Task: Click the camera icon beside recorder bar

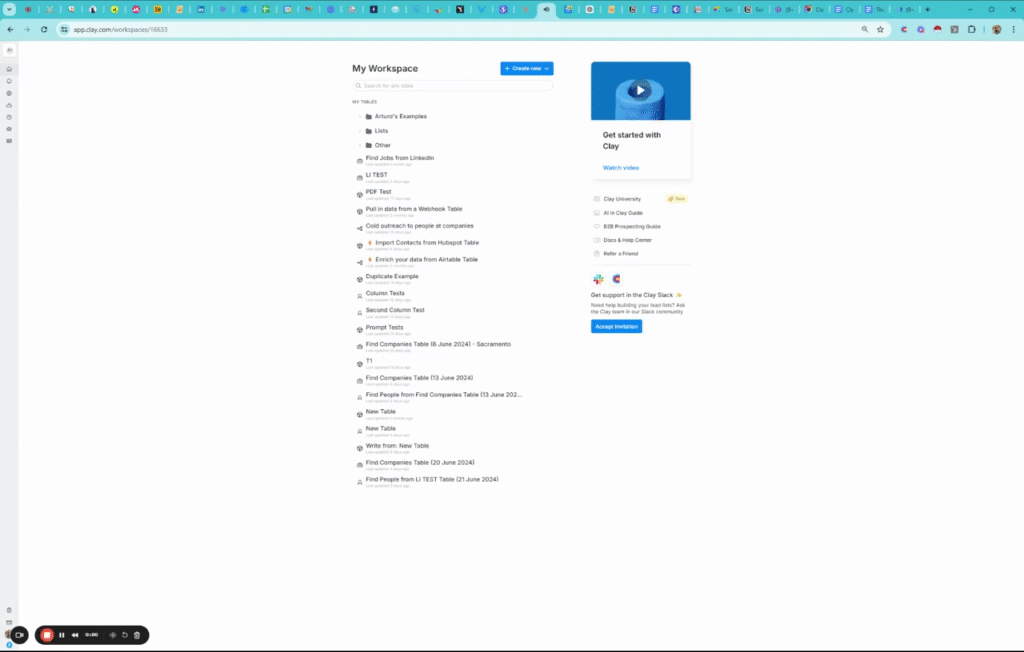Action: click(19, 635)
